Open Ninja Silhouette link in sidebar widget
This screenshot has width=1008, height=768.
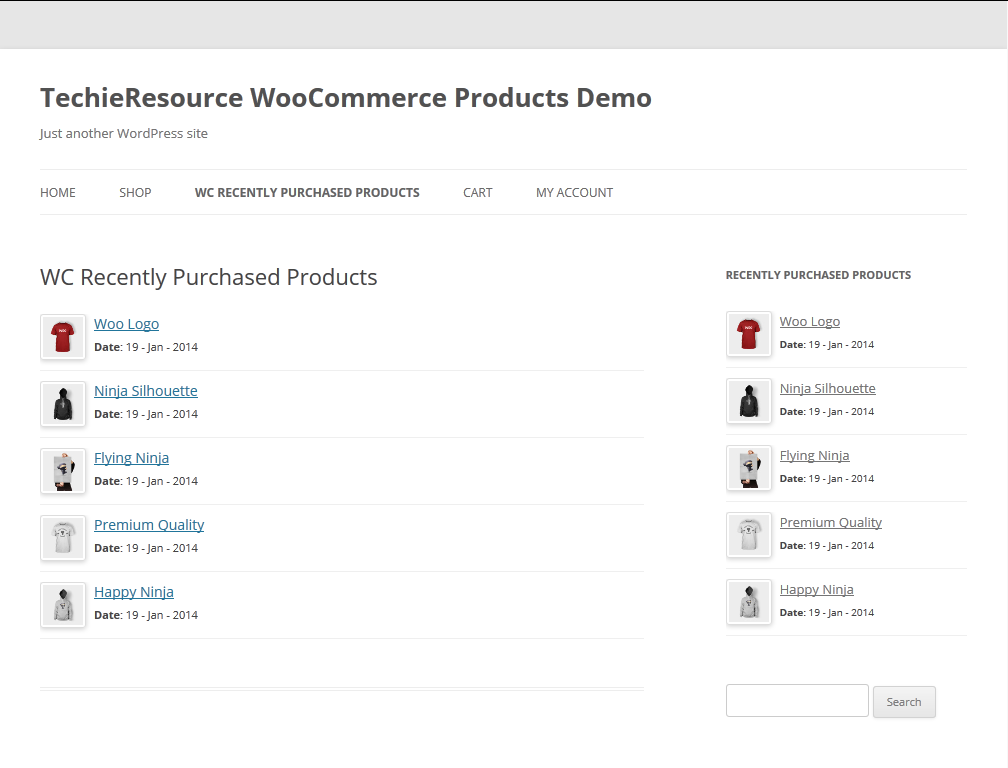pos(828,388)
